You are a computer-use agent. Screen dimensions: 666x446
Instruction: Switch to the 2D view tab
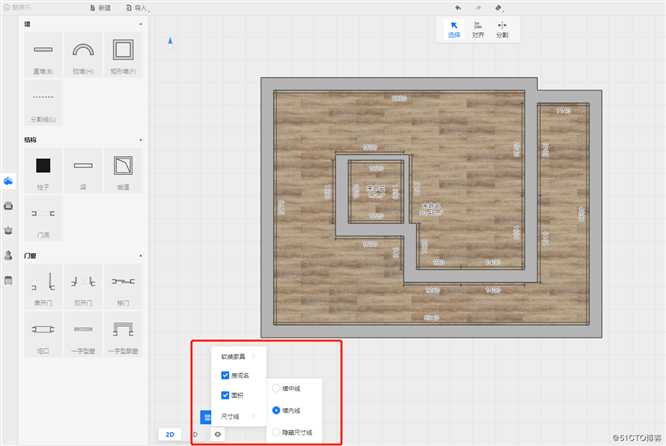[170, 435]
